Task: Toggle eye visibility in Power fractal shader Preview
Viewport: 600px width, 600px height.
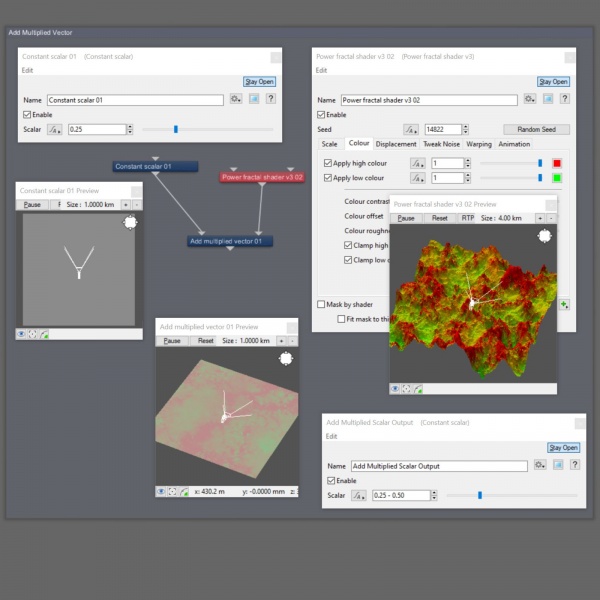Action: [x=395, y=389]
